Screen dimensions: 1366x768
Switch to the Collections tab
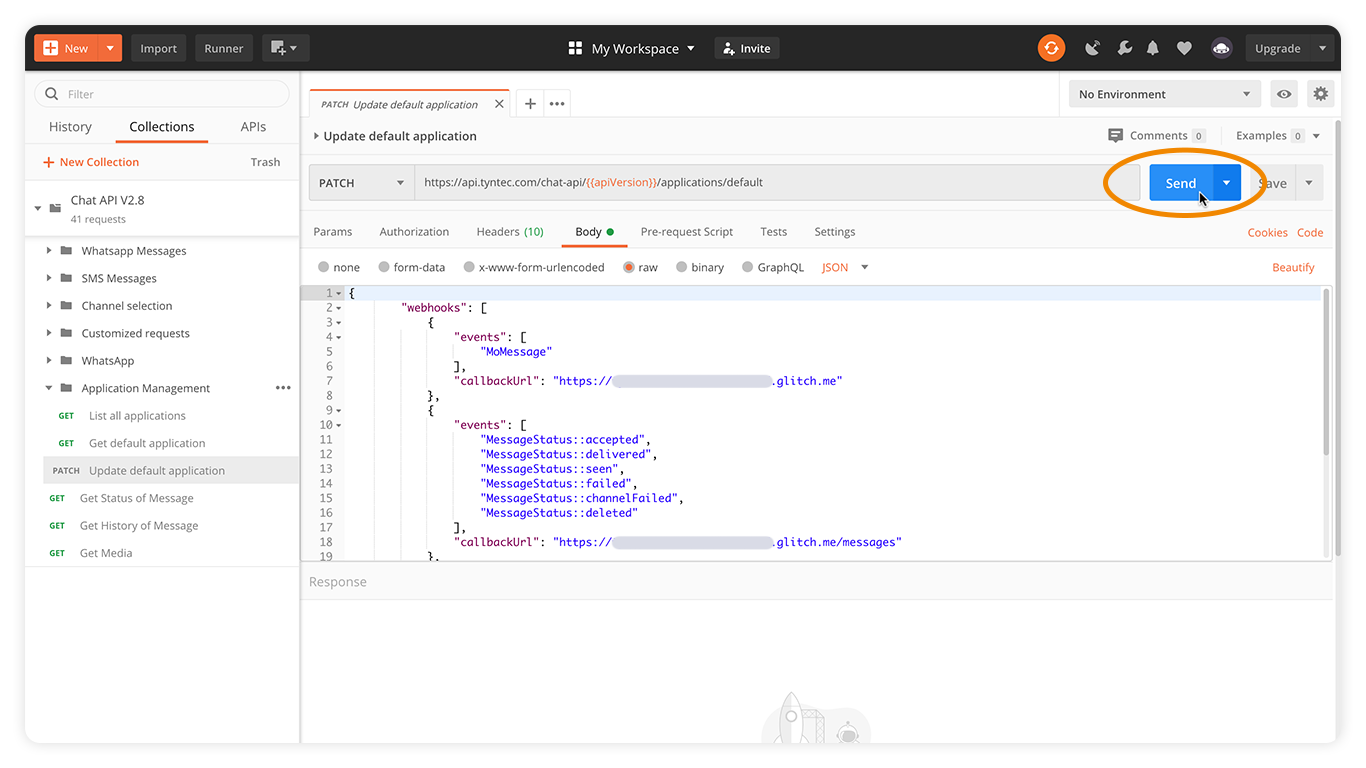(x=162, y=127)
